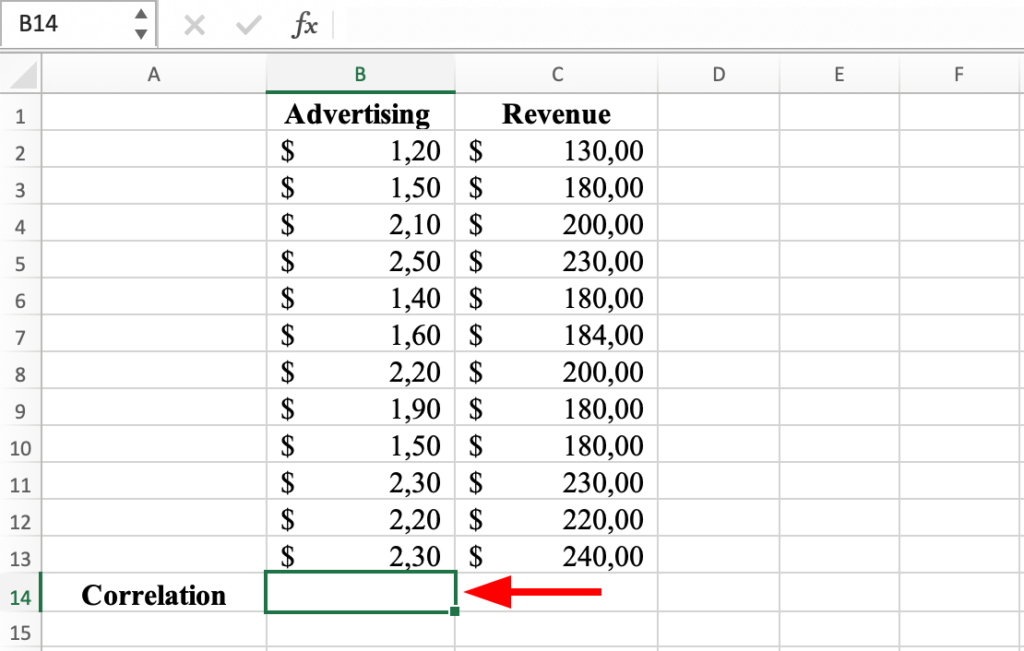
Task: Select row 14 header
Action: tap(19, 594)
